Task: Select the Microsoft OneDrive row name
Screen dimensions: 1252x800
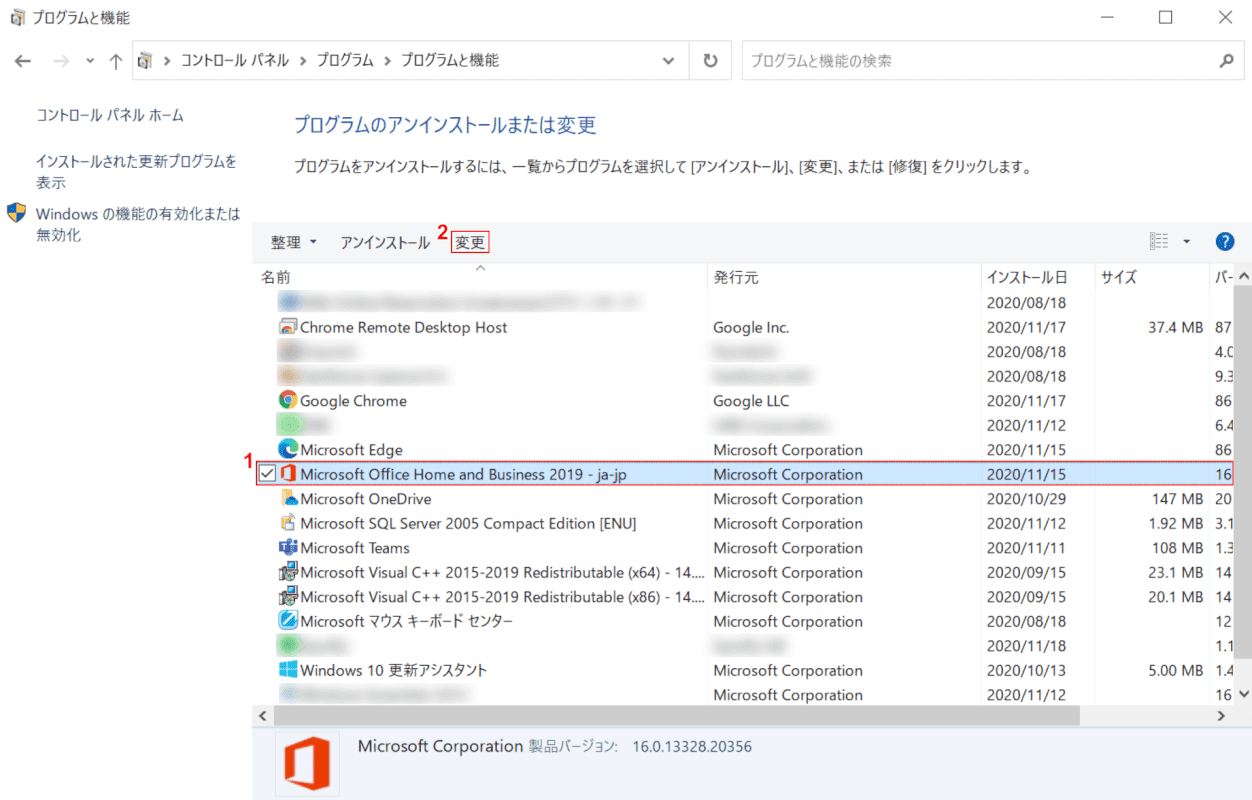Action: 365,499
